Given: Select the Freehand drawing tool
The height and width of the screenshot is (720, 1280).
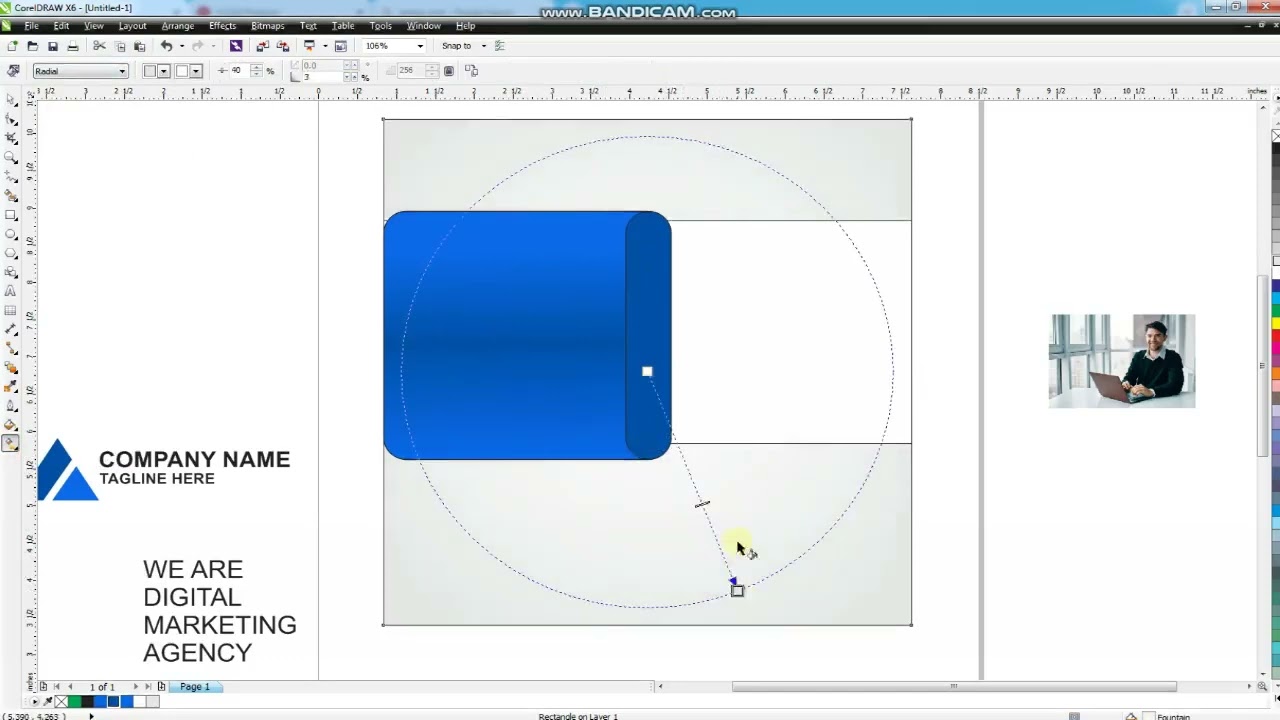Looking at the screenshot, I should [x=11, y=176].
